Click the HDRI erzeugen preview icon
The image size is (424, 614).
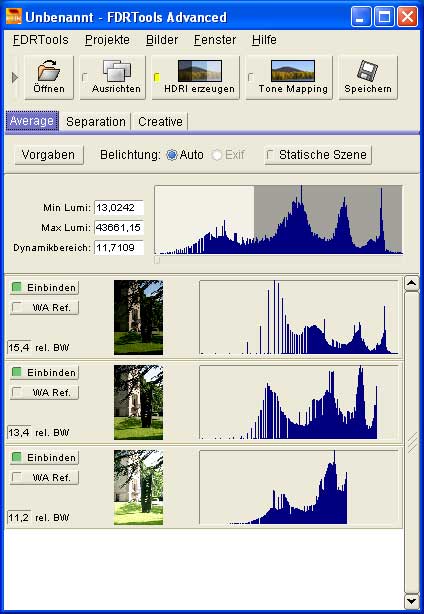(200, 70)
